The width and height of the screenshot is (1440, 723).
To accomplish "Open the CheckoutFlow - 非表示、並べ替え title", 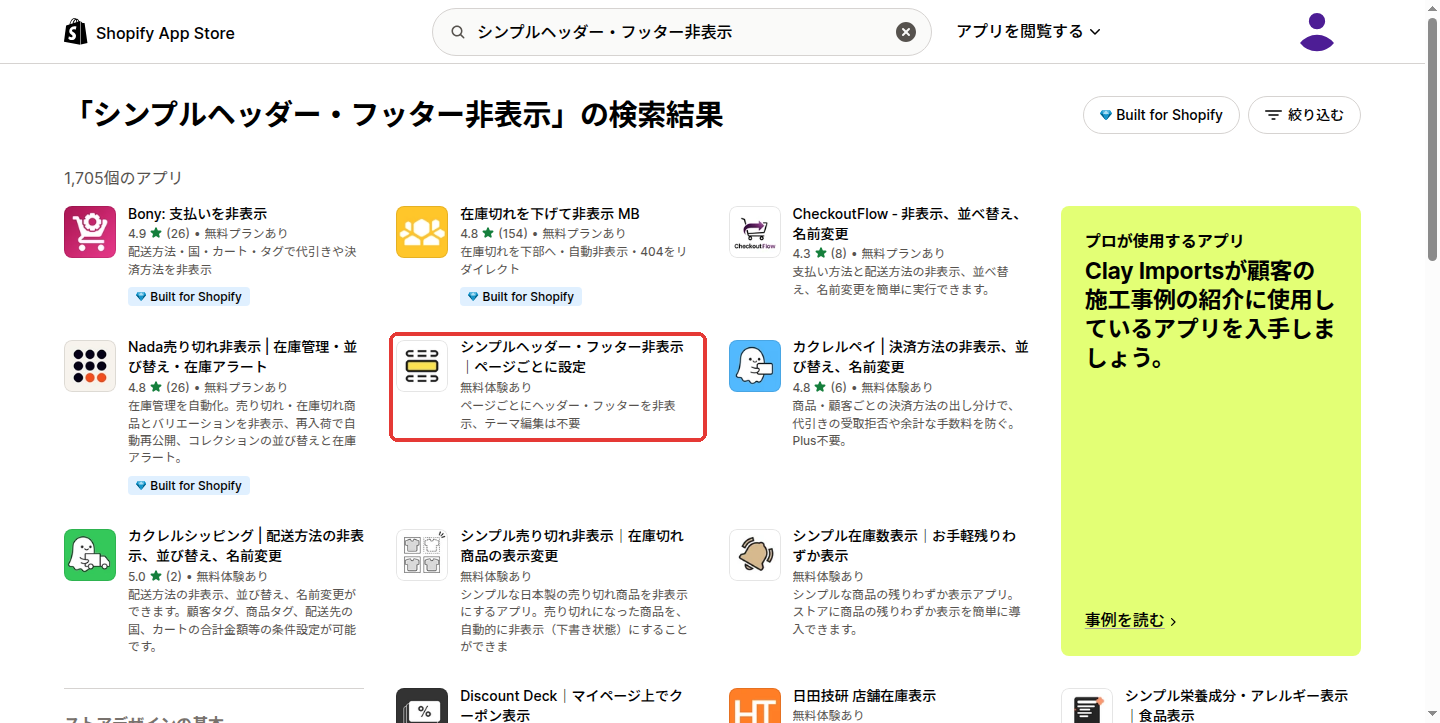I will point(907,223).
